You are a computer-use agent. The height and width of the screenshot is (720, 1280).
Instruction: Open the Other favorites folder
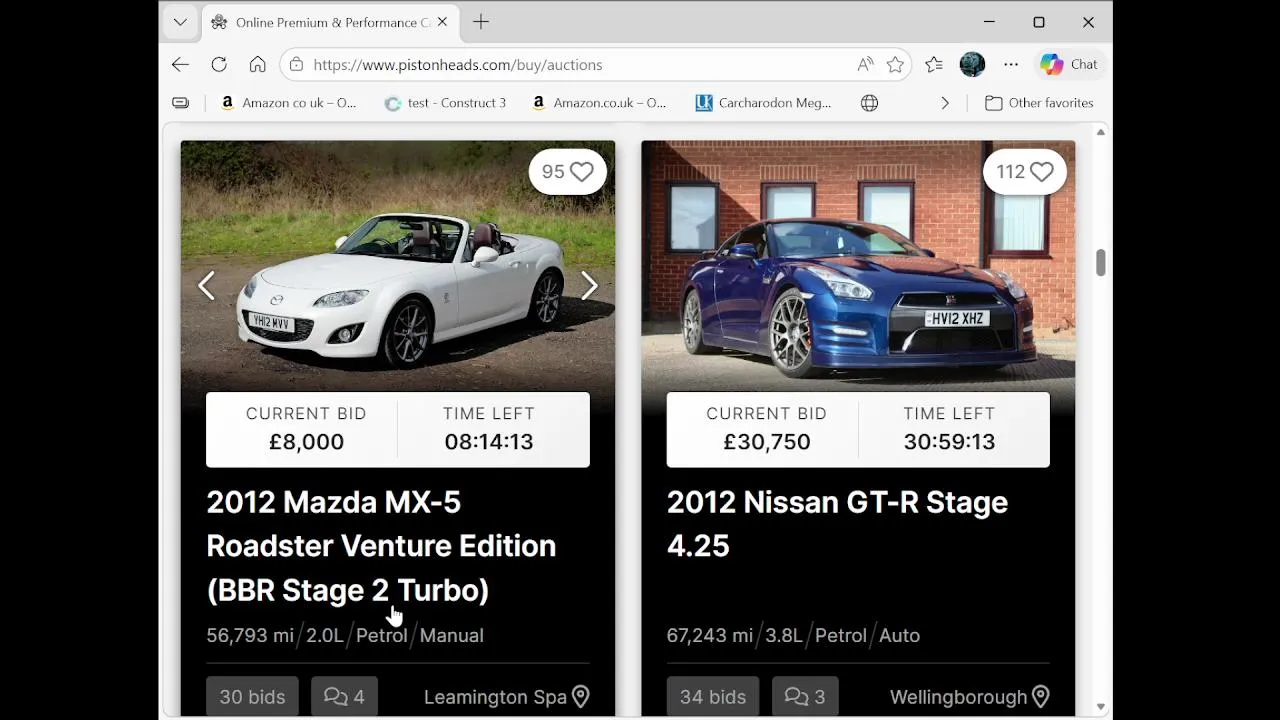point(1039,103)
